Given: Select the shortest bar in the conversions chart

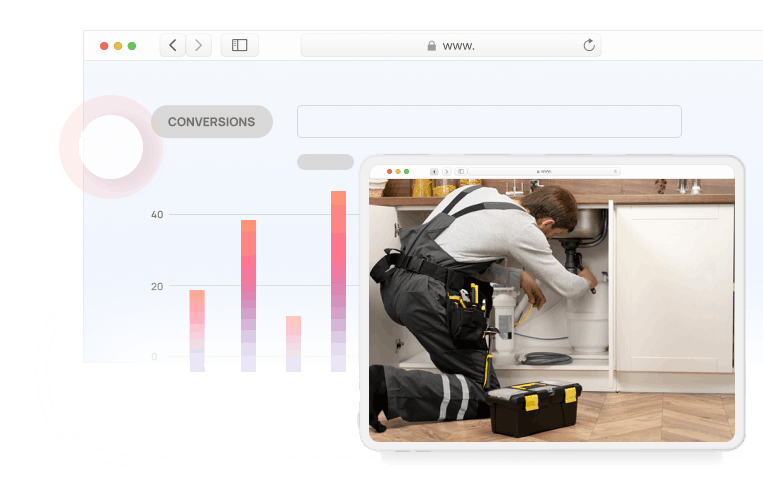Looking at the screenshot, I should tap(293, 343).
